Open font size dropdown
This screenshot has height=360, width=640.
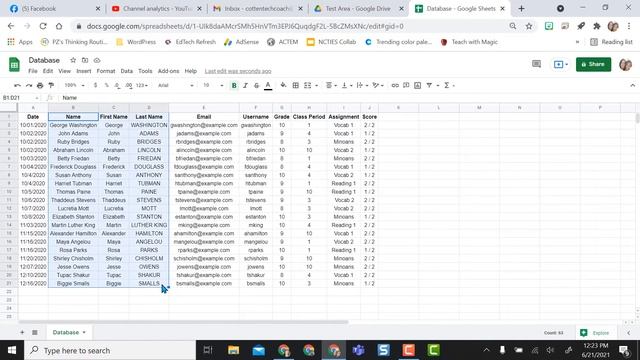[213, 85]
